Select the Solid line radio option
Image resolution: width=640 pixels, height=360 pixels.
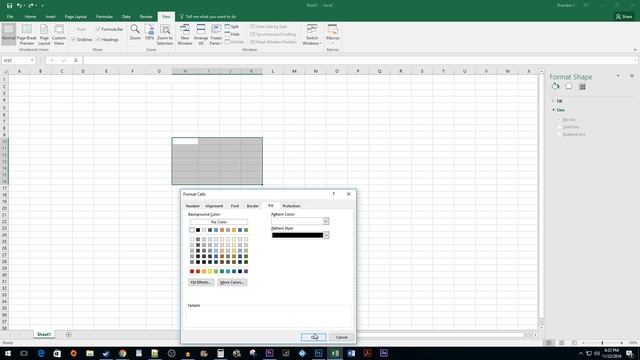tap(560, 127)
